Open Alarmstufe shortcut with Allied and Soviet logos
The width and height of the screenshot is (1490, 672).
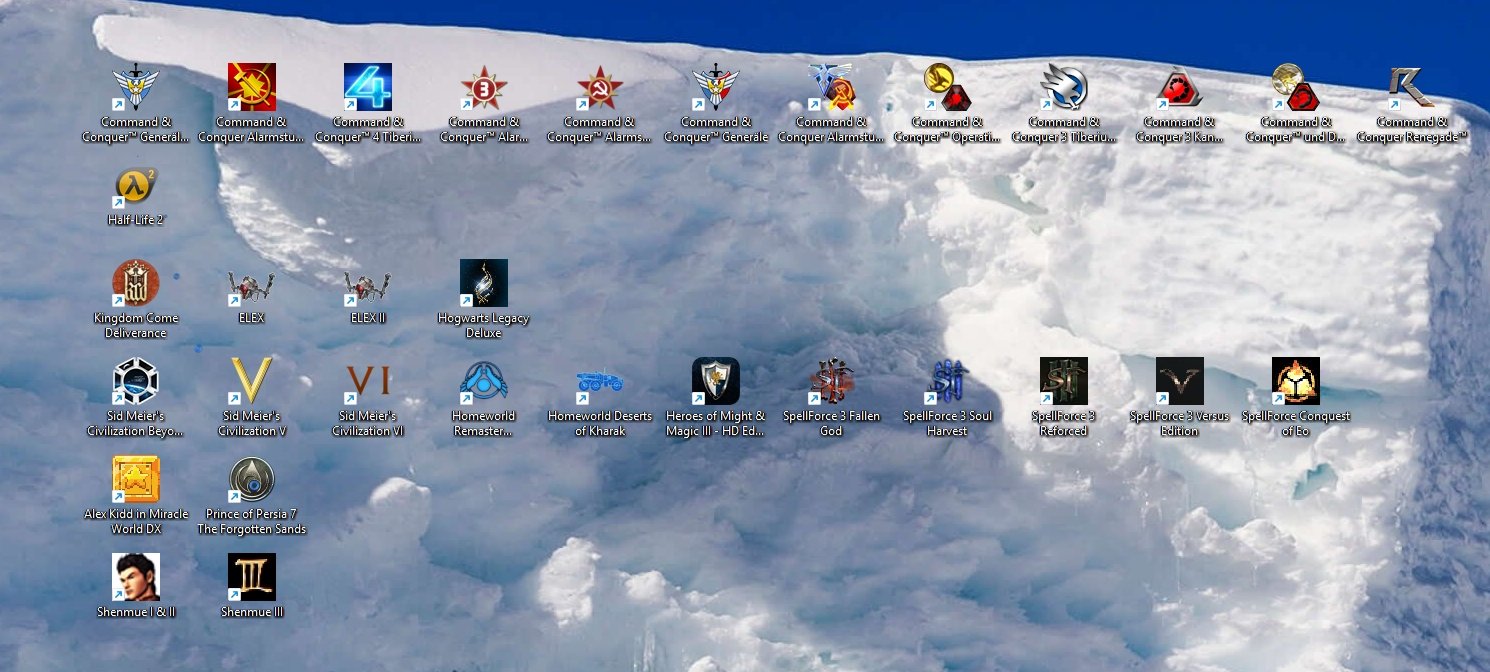[832, 87]
